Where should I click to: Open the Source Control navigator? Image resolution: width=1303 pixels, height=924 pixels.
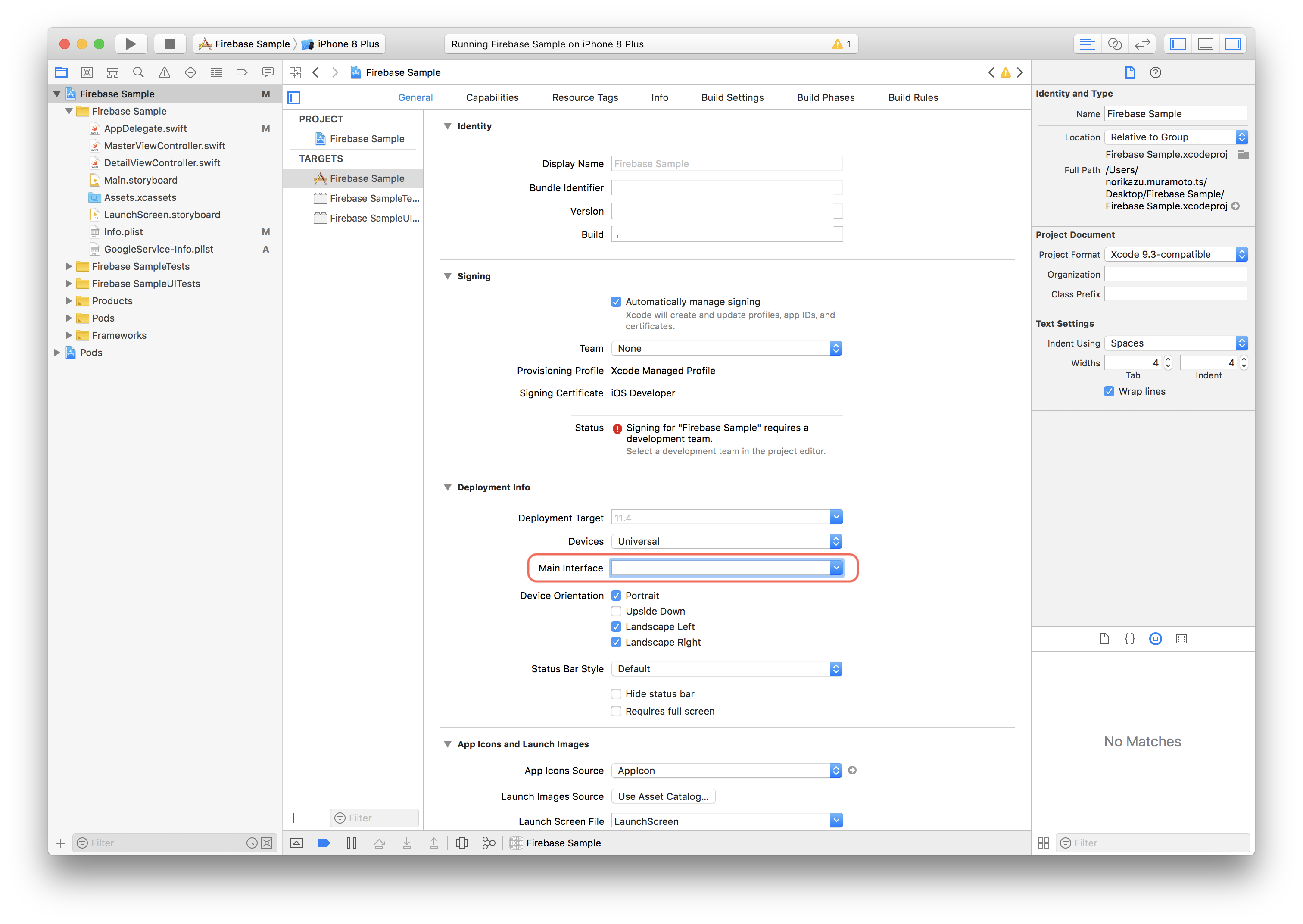pos(87,72)
